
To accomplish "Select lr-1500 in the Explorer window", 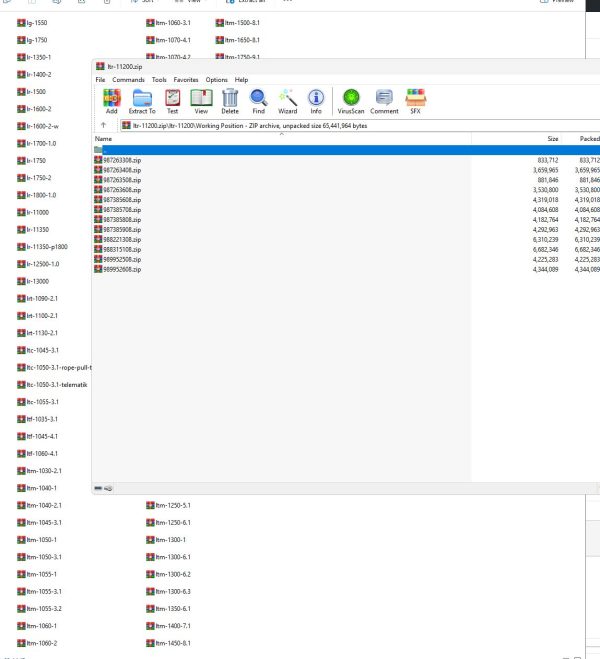I will 32,92.
